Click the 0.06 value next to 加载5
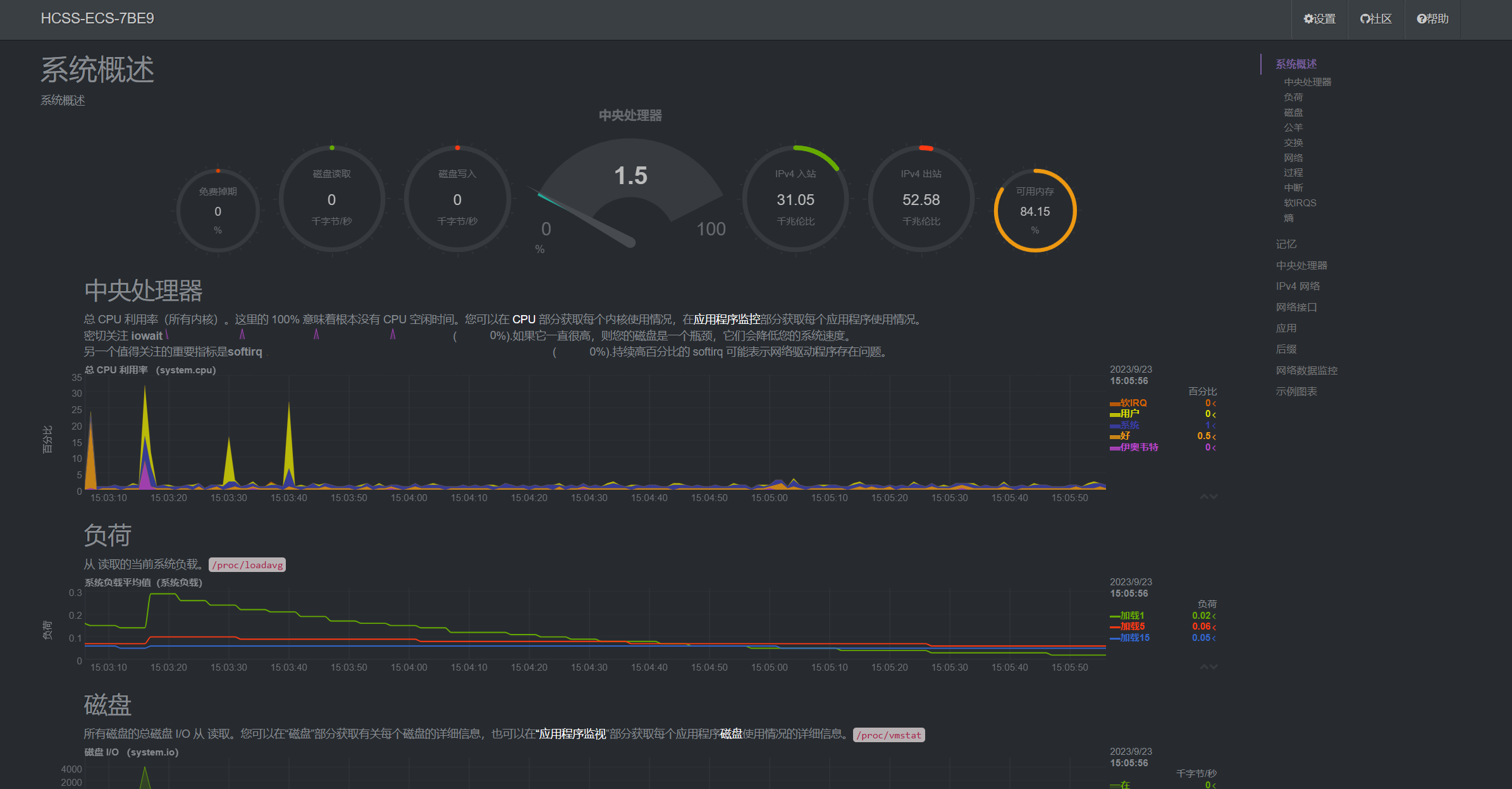The width and height of the screenshot is (1512, 789). 1201,626
